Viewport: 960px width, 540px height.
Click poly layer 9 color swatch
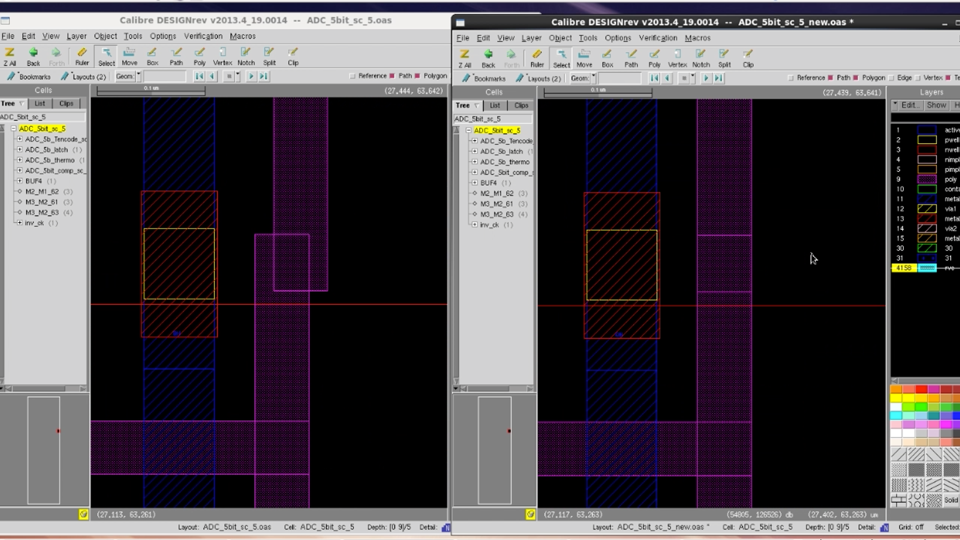[x=927, y=179]
